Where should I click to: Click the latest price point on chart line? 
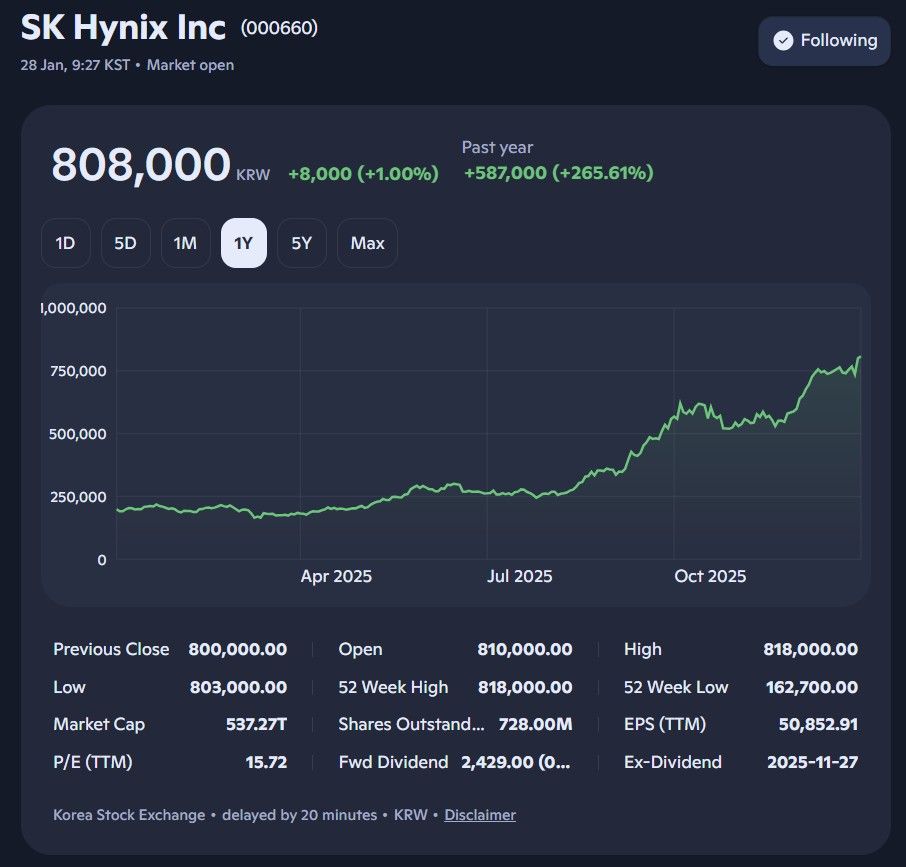click(860, 357)
